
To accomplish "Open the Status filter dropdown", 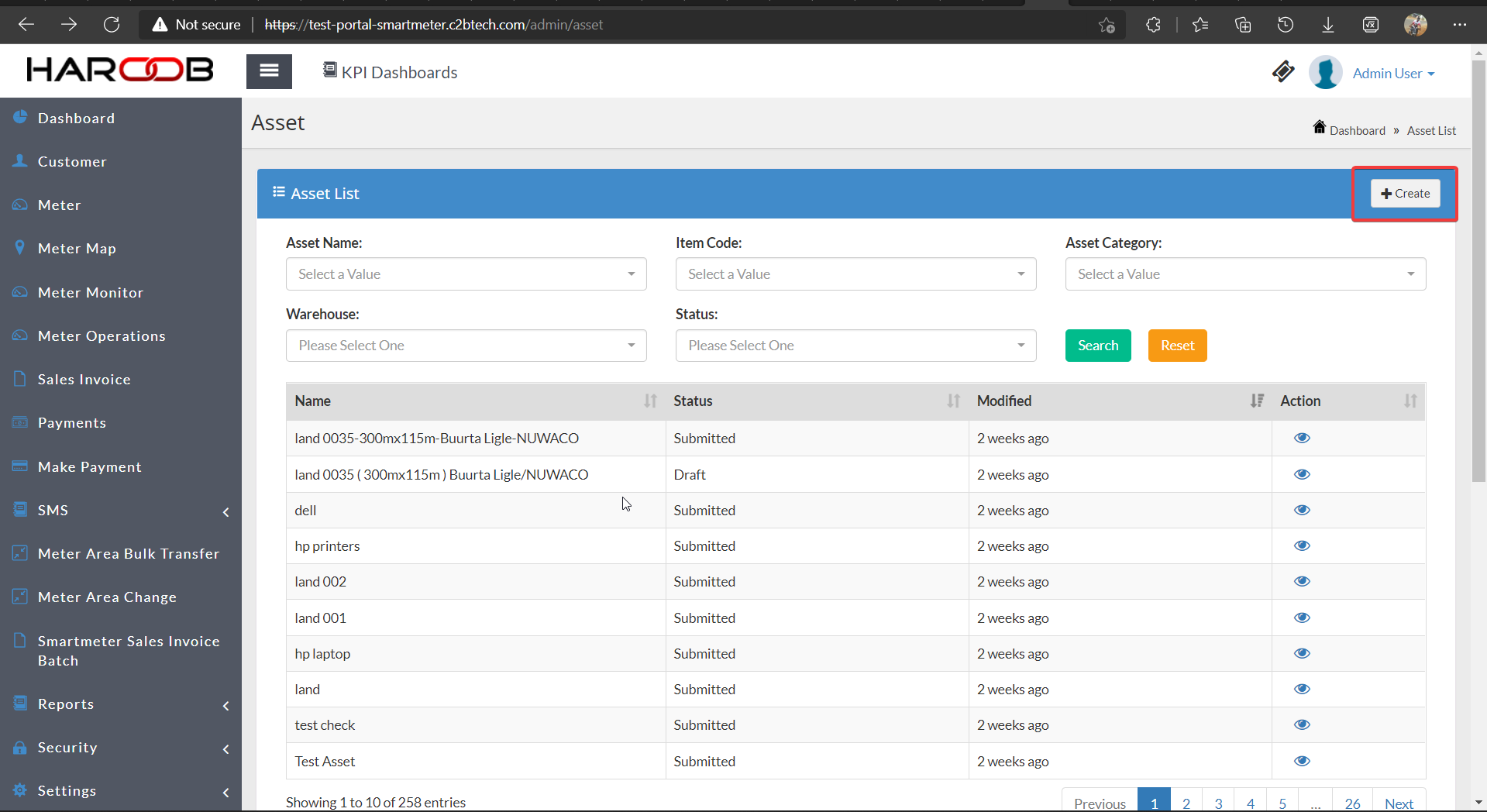I will coord(855,346).
